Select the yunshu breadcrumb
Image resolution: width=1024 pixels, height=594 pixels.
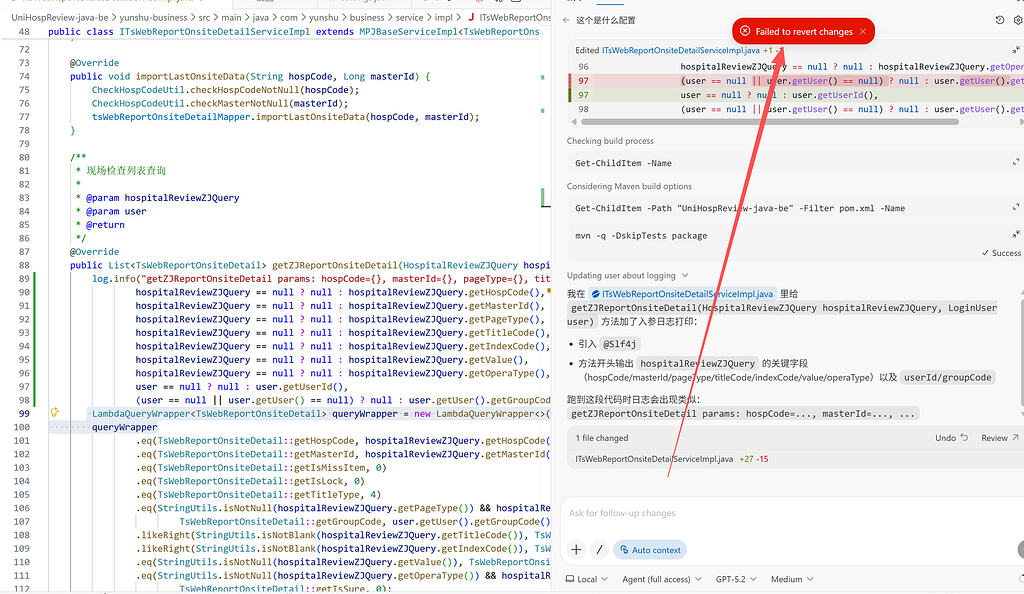(323, 18)
